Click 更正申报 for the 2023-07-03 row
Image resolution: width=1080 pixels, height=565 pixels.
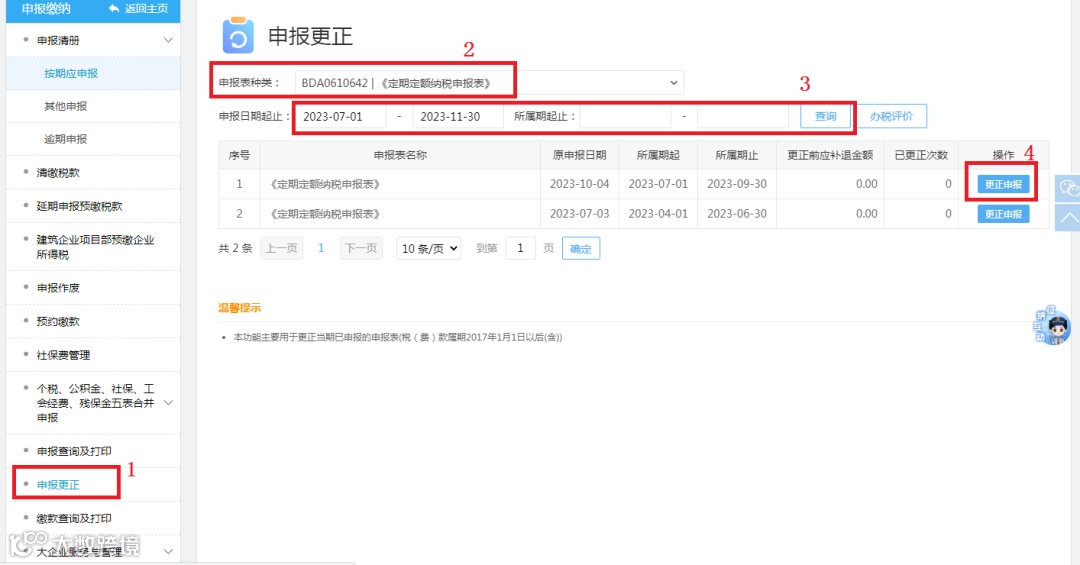pyautogui.click(x=1004, y=214)
